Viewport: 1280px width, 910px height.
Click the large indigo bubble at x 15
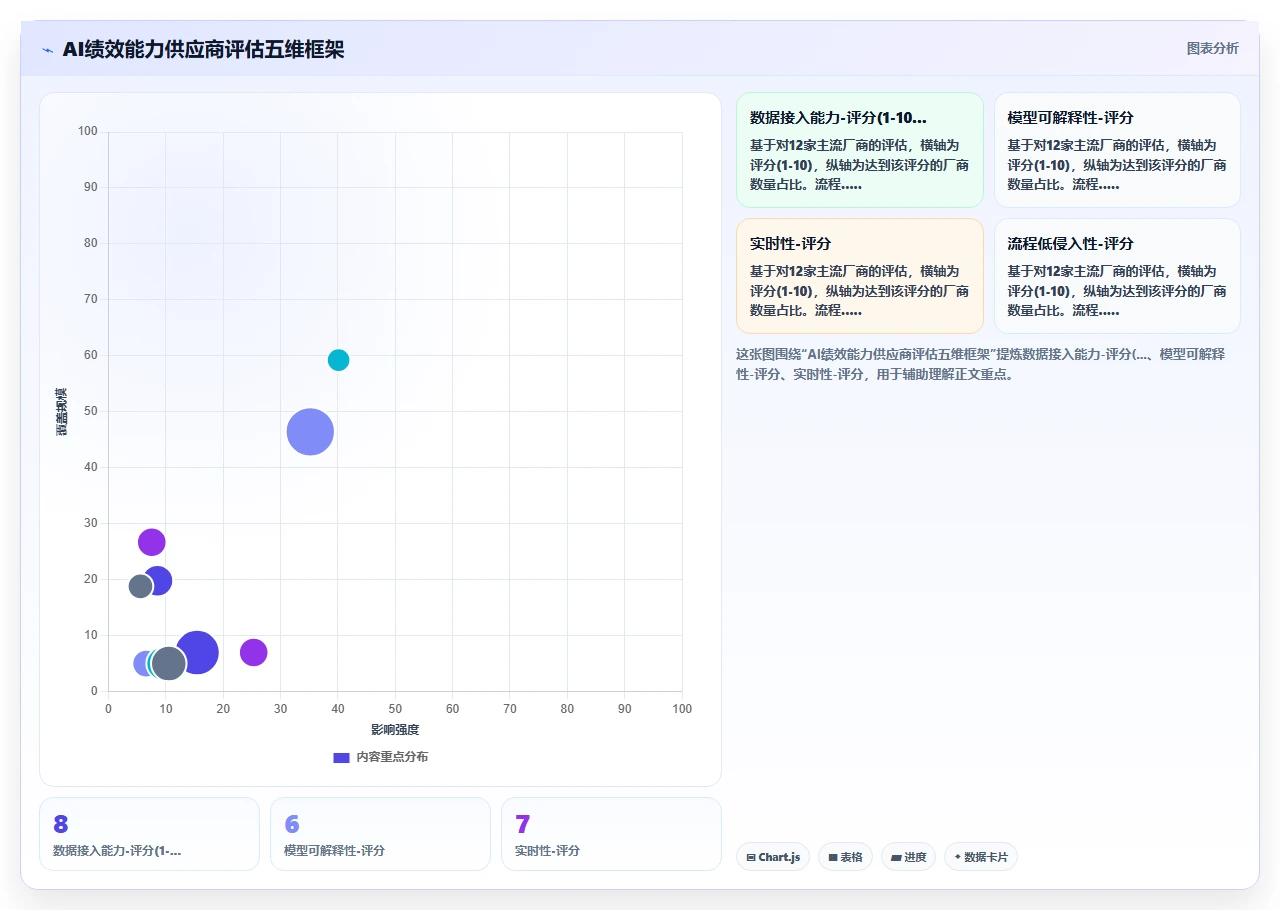click(197, 653)
